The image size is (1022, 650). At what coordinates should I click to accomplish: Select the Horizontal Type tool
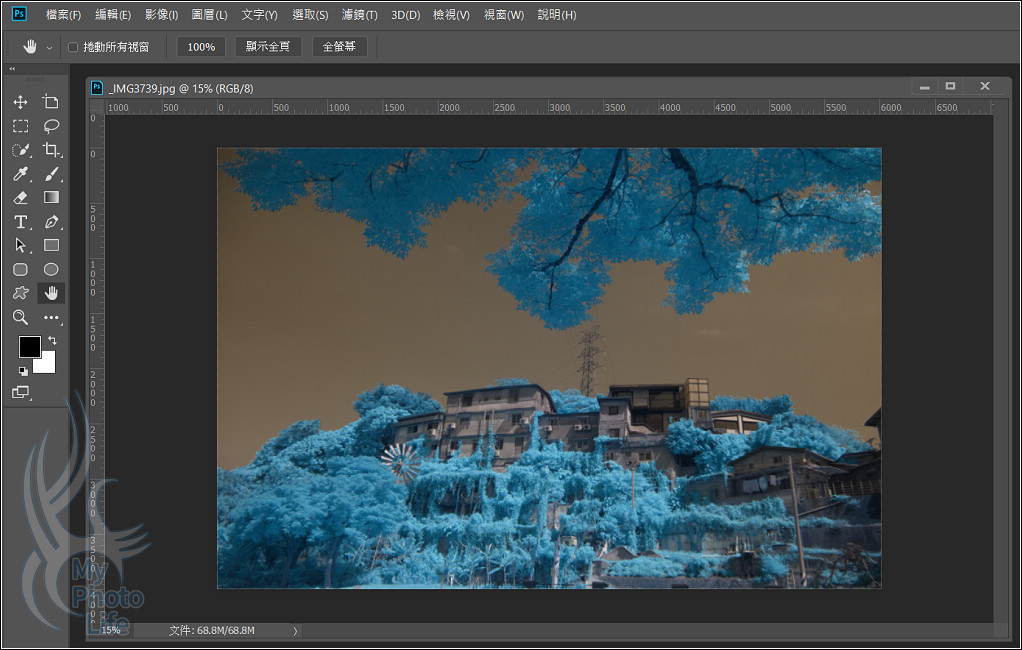point(20,222)
